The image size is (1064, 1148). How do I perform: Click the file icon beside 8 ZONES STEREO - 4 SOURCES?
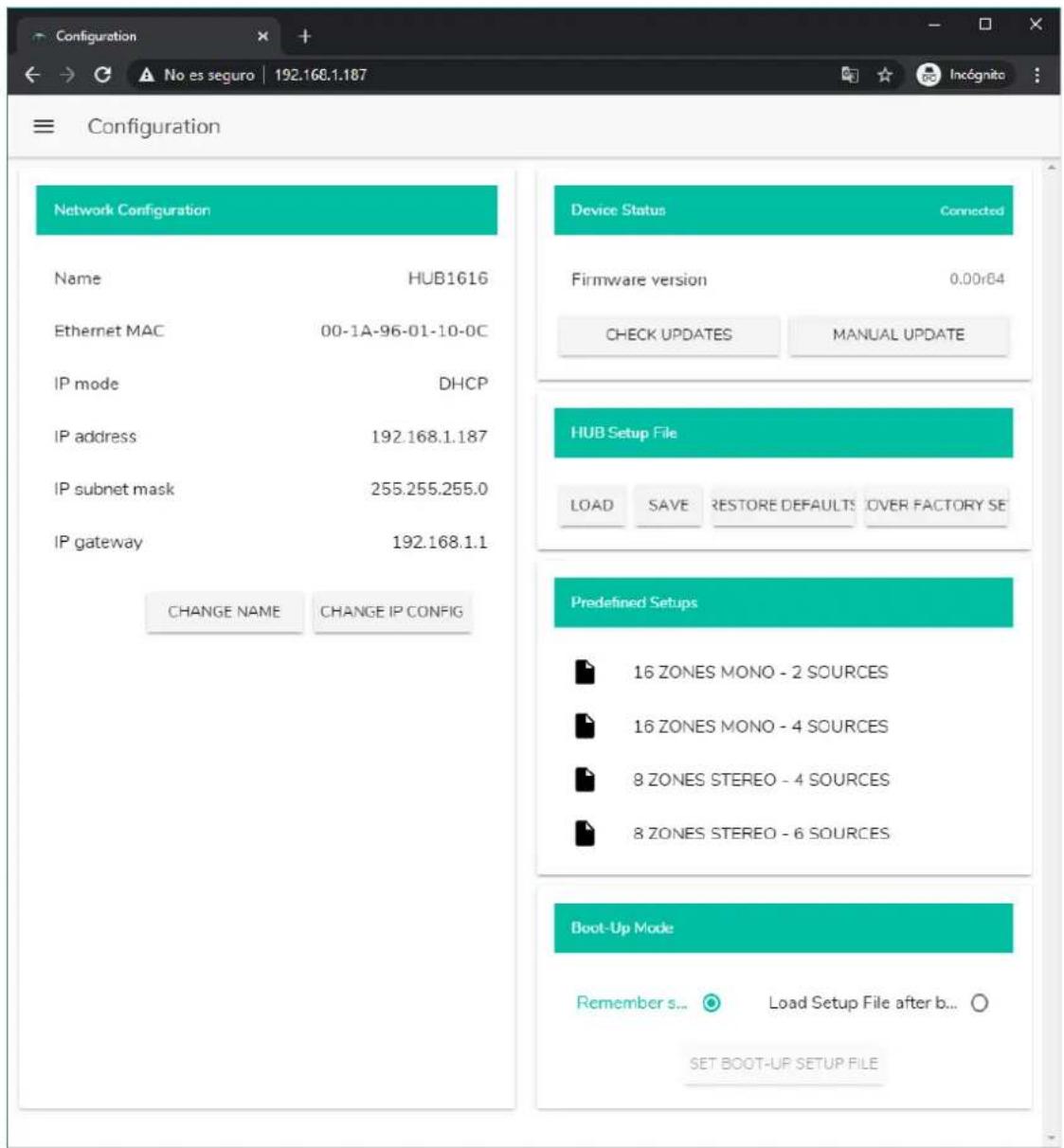586,780
